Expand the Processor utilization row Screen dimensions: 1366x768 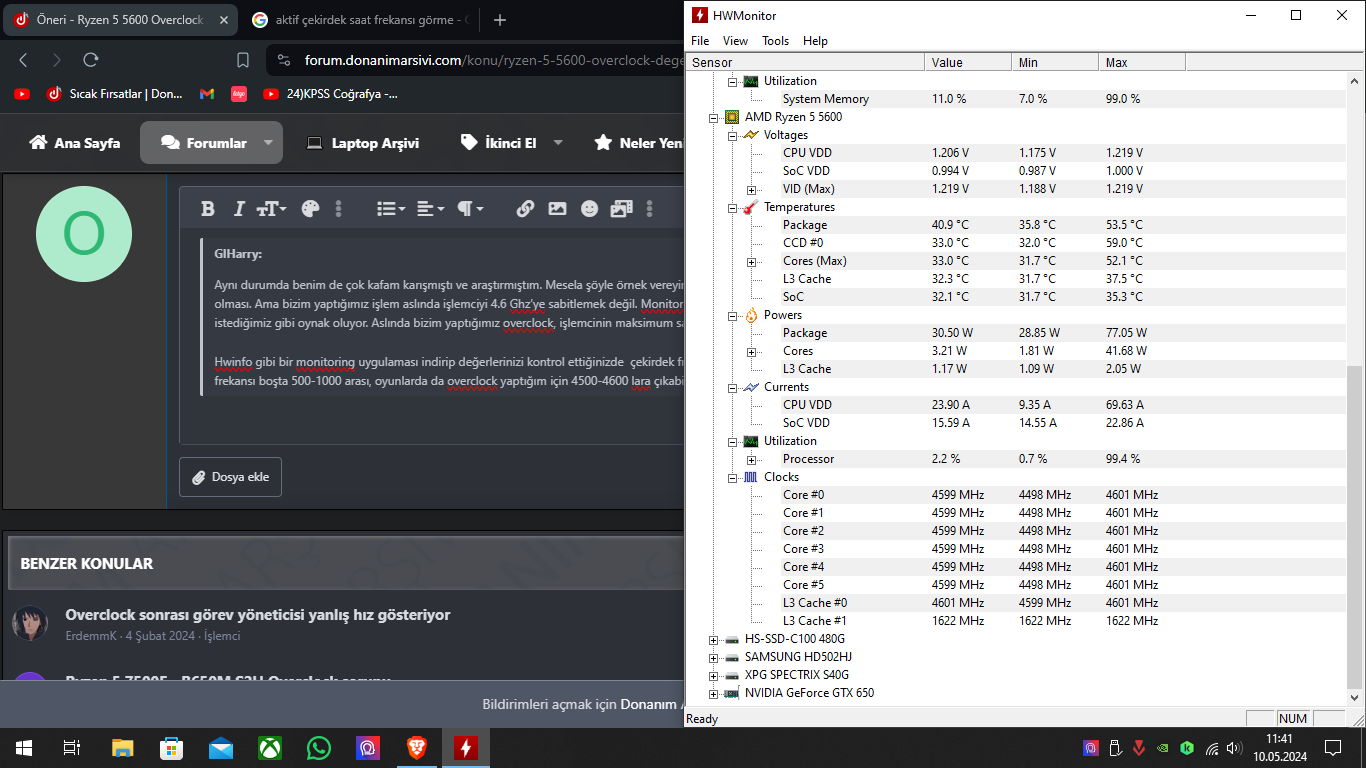(x=751, y=459)
